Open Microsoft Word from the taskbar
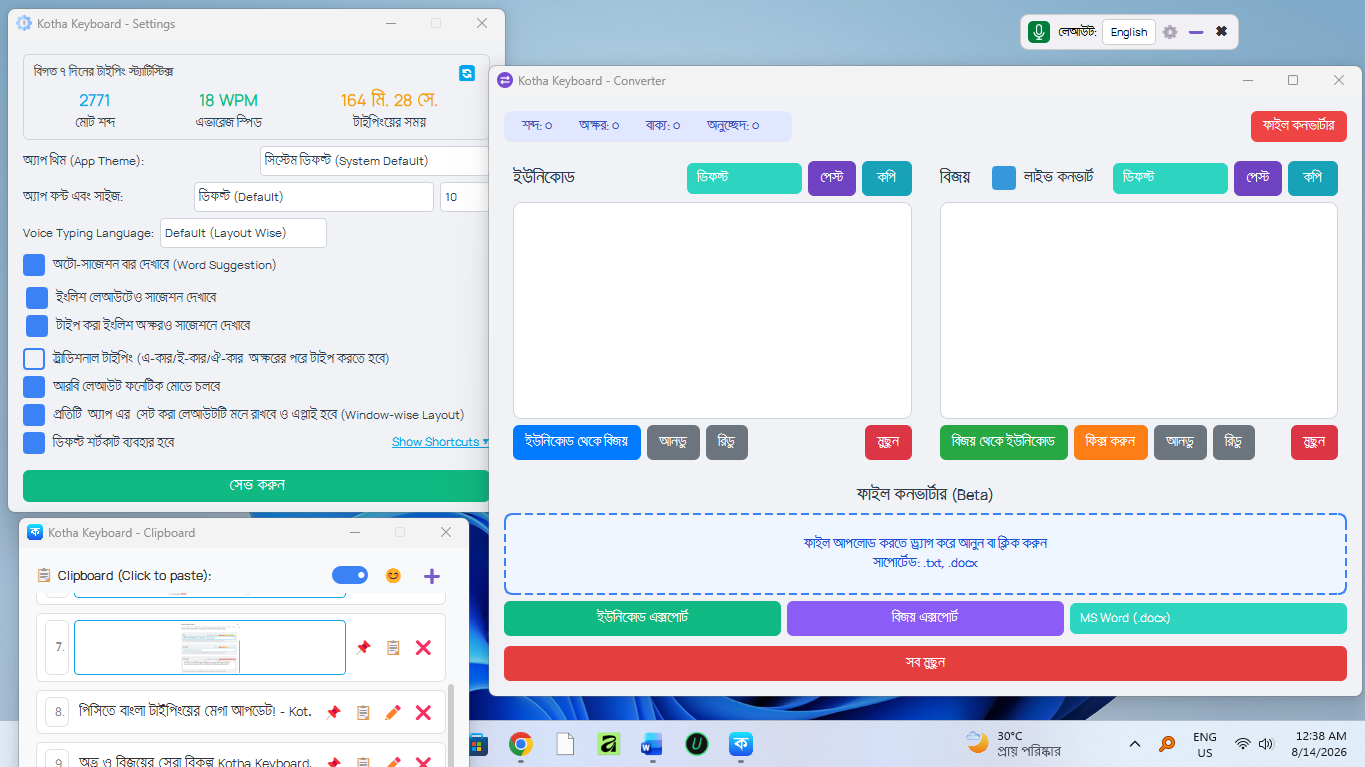 point(652,744)
